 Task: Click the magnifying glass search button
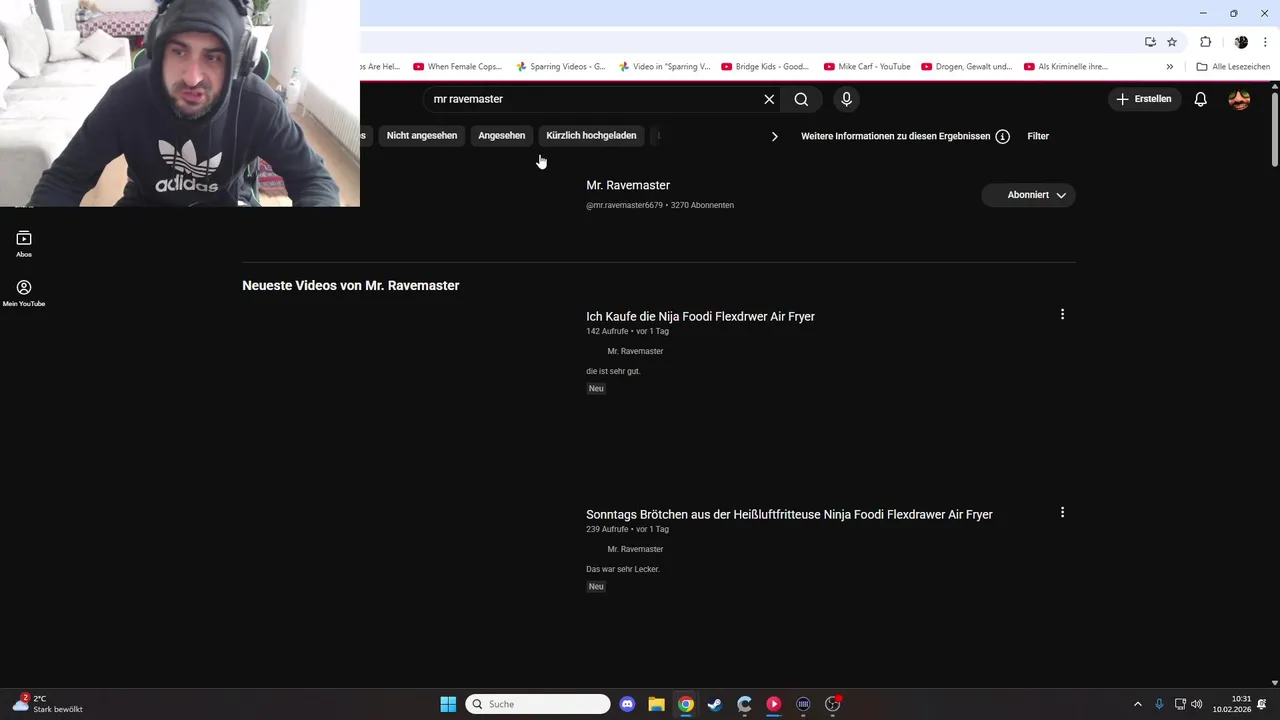pos(801,99)
